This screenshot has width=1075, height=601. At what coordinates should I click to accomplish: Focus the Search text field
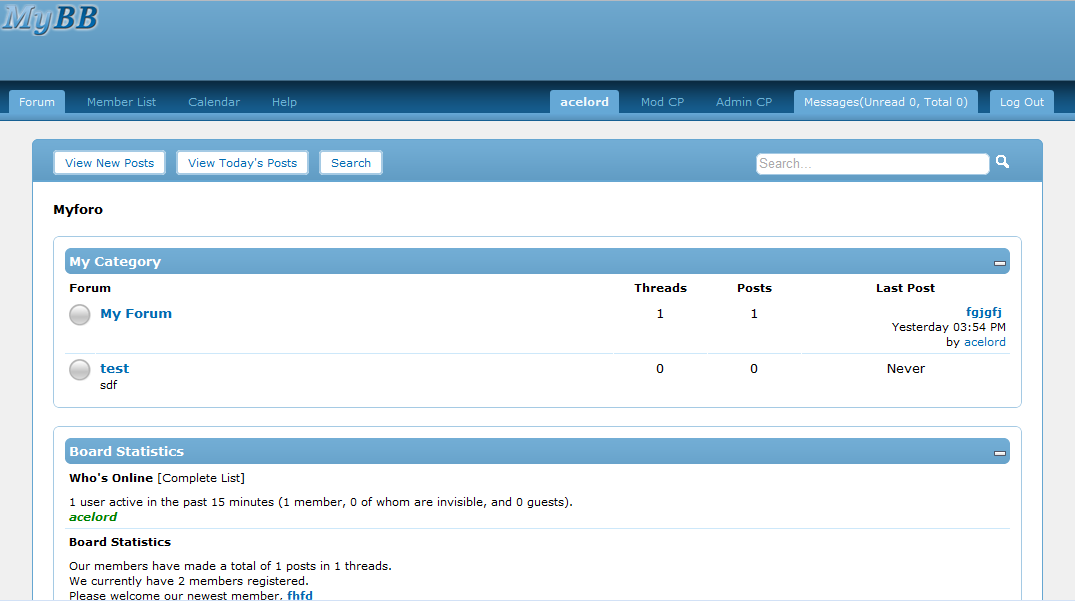pos(872,164)
